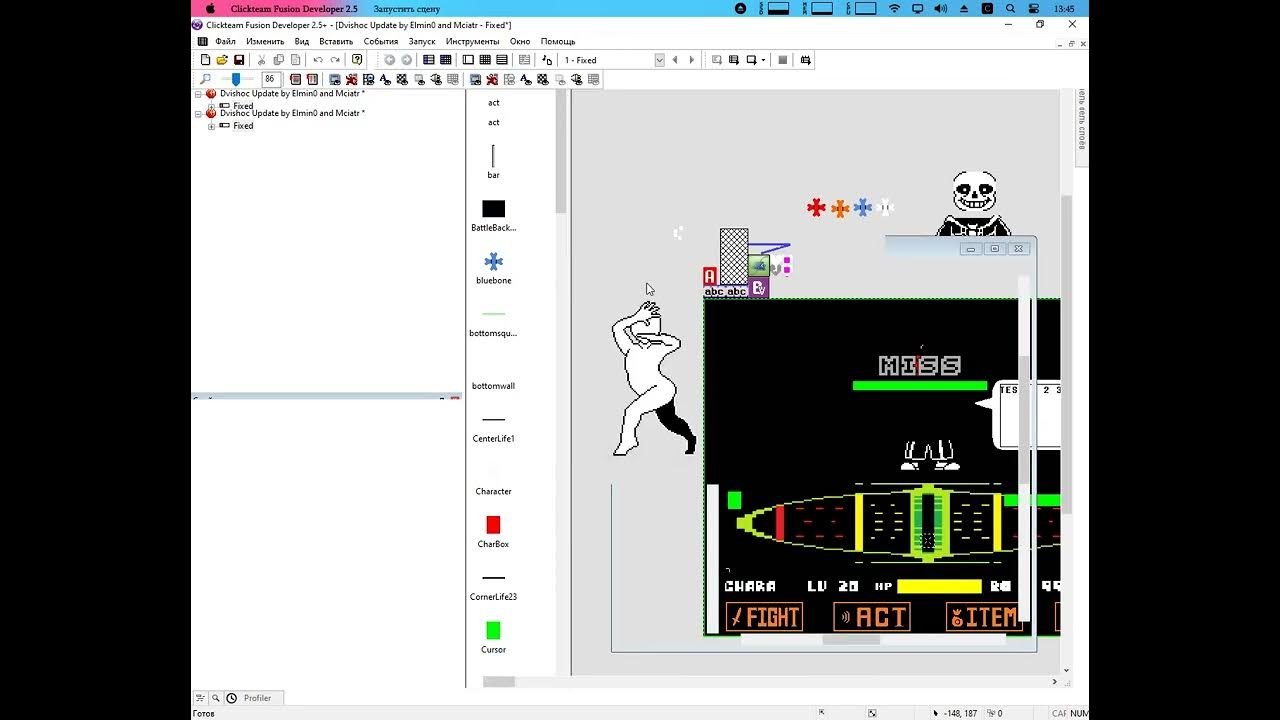The width and height of the screenshot is (1280, 720).
Task: Open the События menu
Action: (381, 41)
